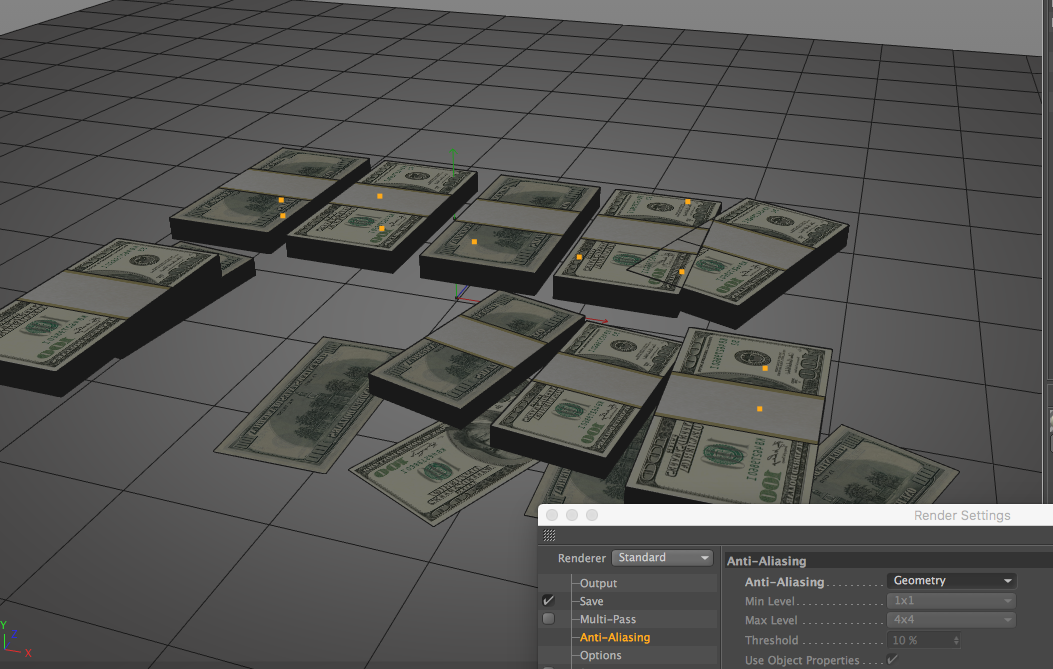Select Save in Render Settings list
This screenshot has height=669, width=1053.
pyautogui.click(x=591, y=601)
